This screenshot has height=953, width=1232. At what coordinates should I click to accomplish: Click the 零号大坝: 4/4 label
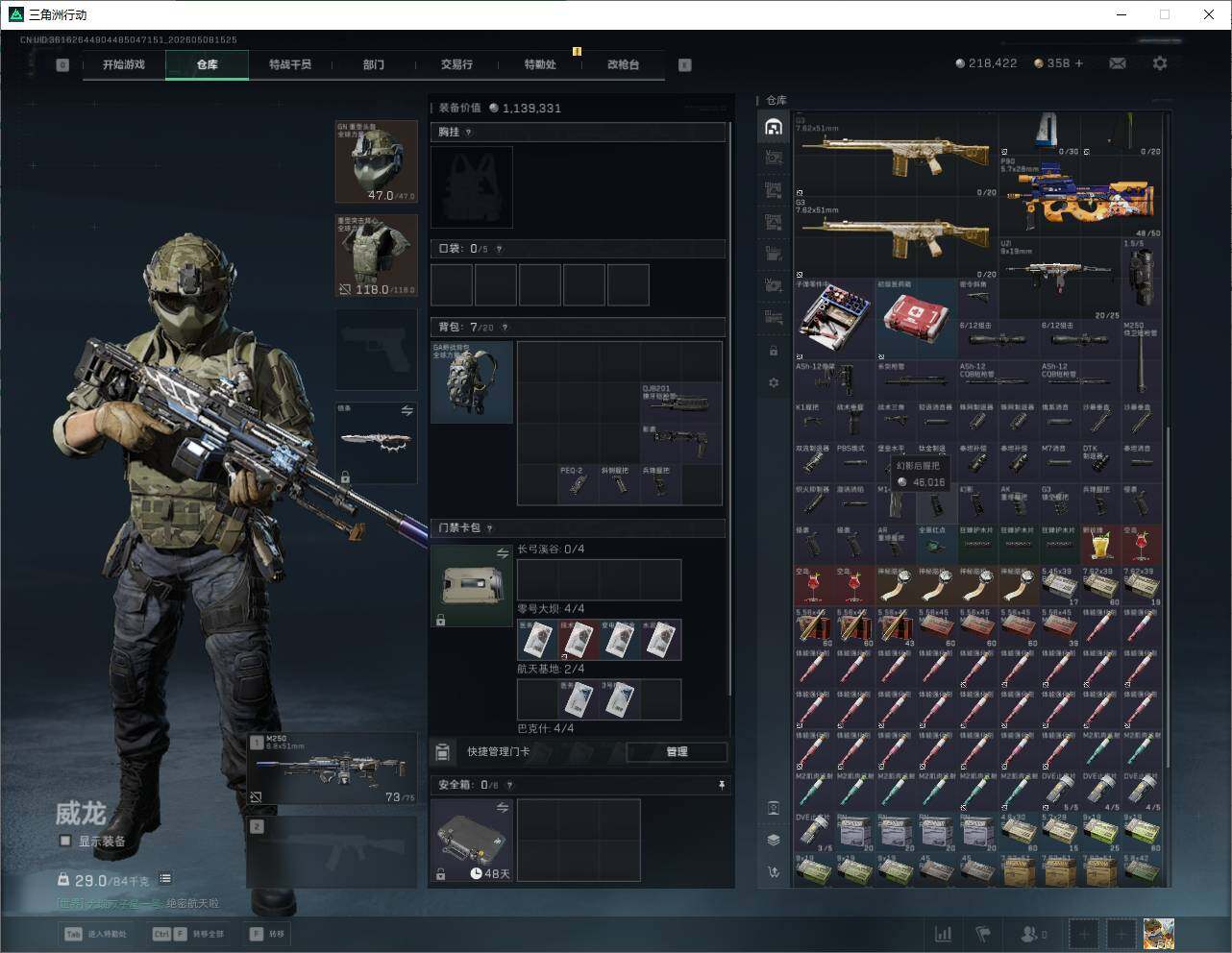[551, 609]
